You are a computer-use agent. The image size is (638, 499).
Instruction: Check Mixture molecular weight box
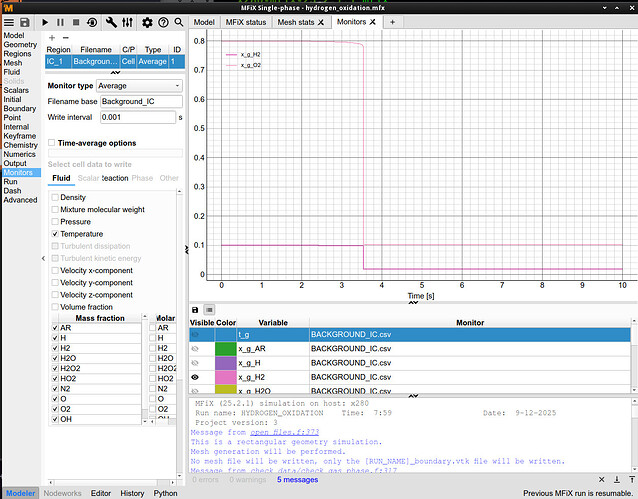click(x=55, y=210)
